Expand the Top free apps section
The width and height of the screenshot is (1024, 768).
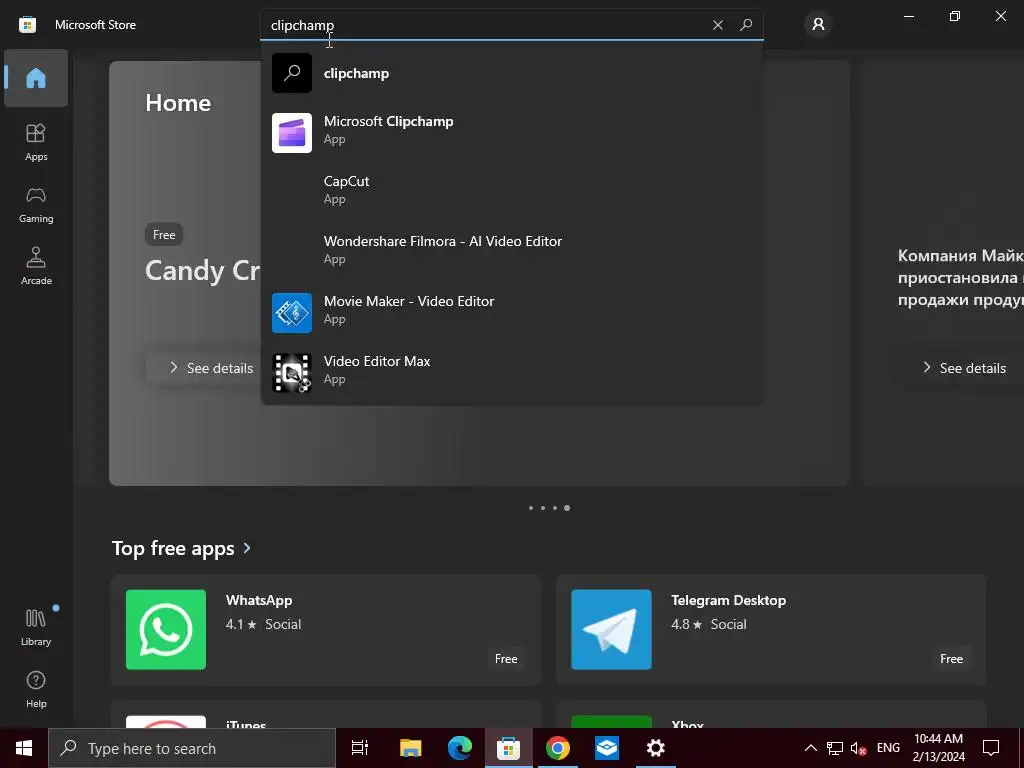pyautogui.click(x=247, y=548)
